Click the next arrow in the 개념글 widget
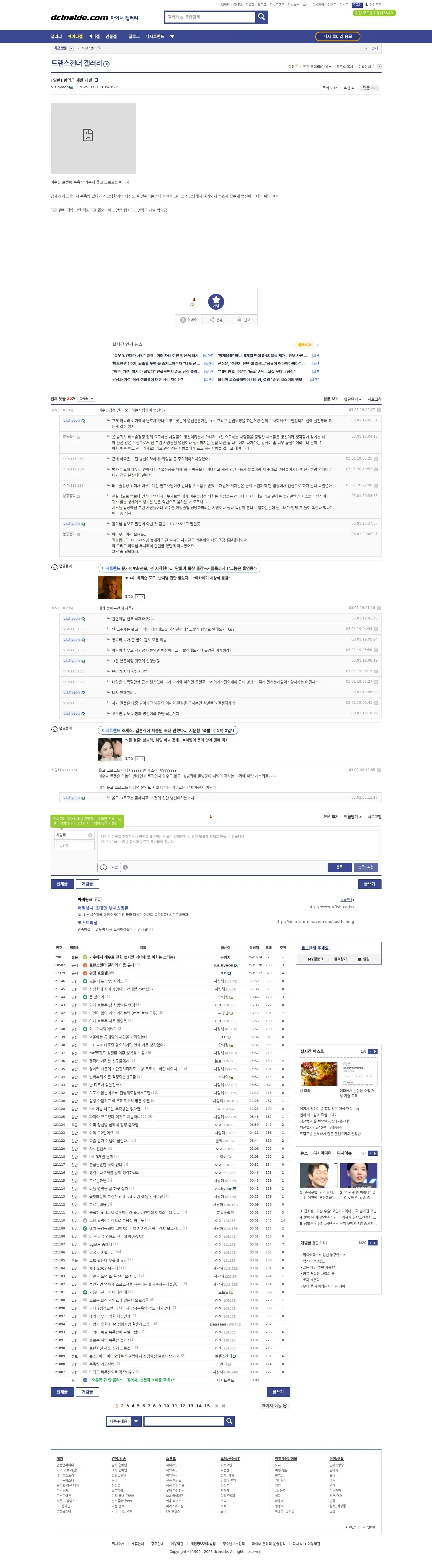432x1568 pixels. pyautogui.click(x=375, y=1242)
